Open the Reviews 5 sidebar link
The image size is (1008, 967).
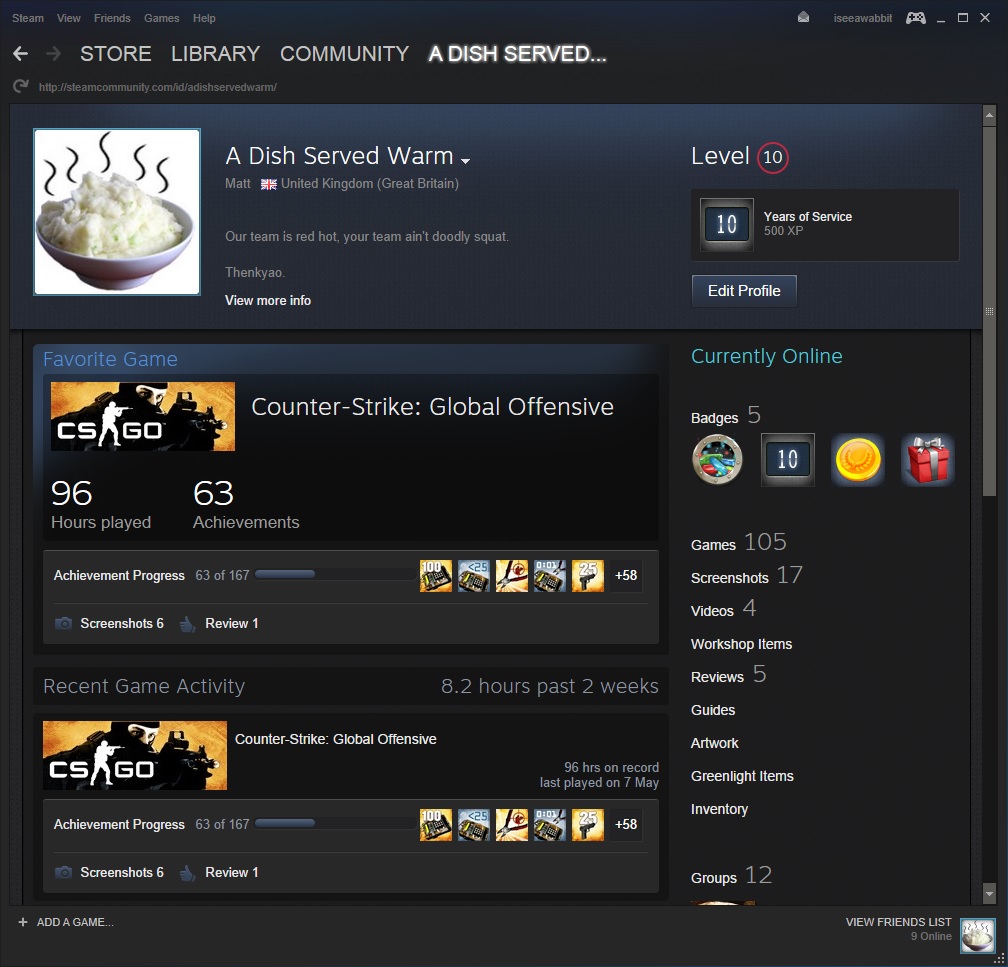[729, 676]
